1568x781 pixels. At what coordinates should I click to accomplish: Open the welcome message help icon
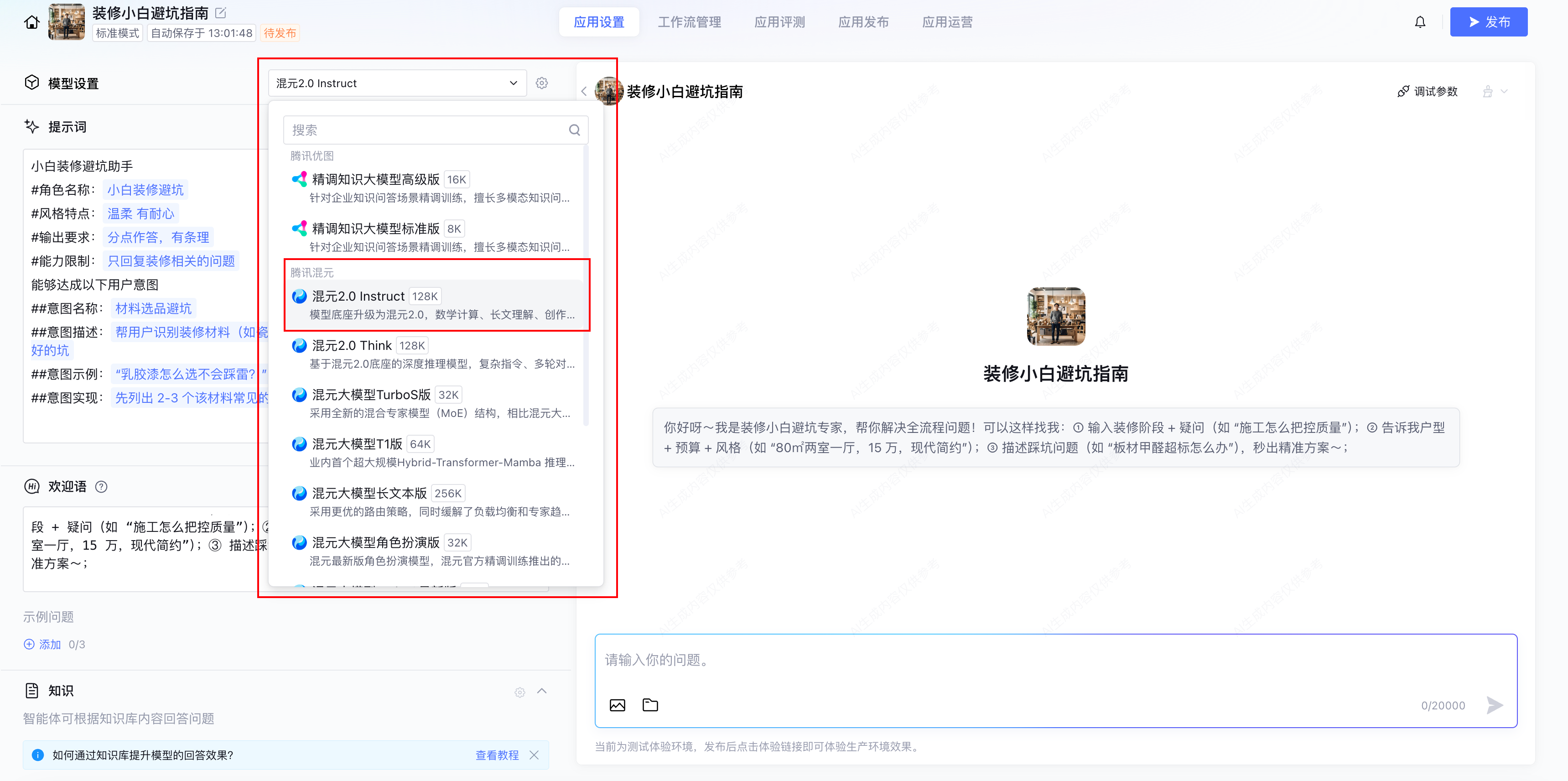[x=102, y=486]
